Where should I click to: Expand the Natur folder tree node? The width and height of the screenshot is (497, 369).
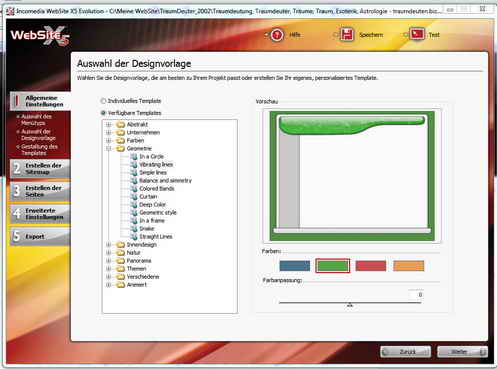point(109,253)
